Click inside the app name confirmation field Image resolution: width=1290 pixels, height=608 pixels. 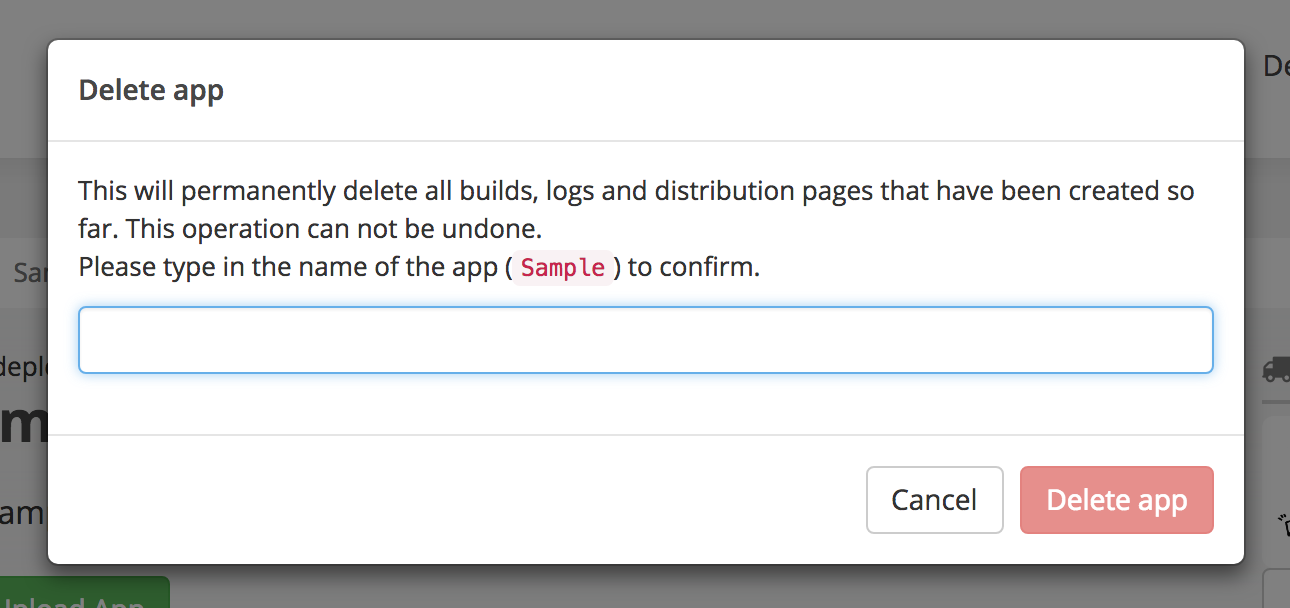pos(645,339)
